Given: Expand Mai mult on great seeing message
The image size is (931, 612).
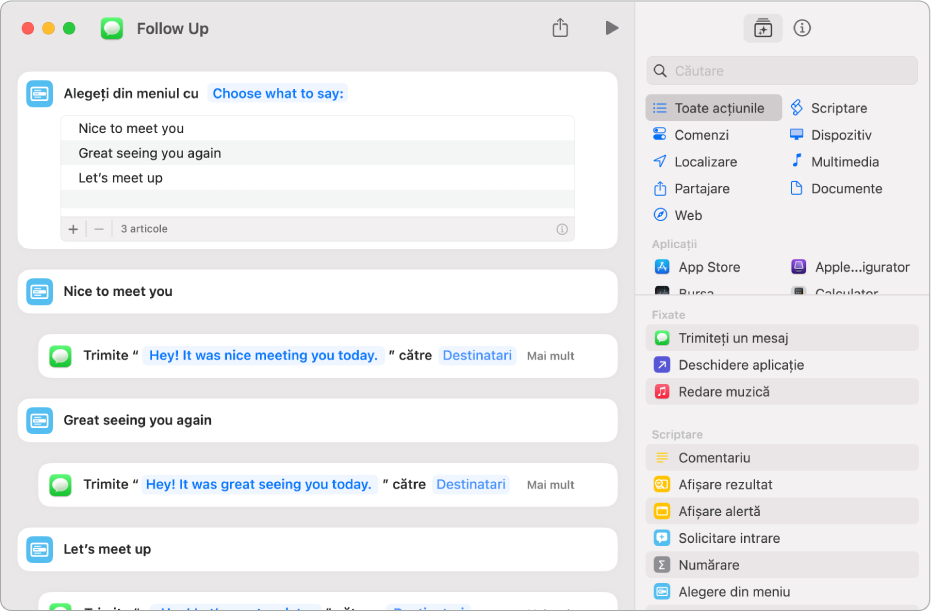Looking at the screenshot, I should [550, 485].
